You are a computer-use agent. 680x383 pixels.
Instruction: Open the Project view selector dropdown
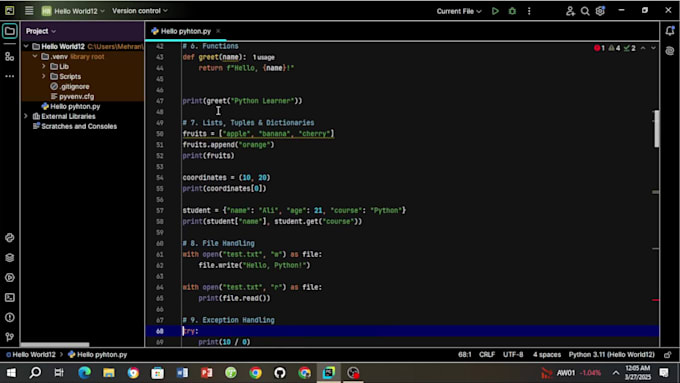point(41,31)
